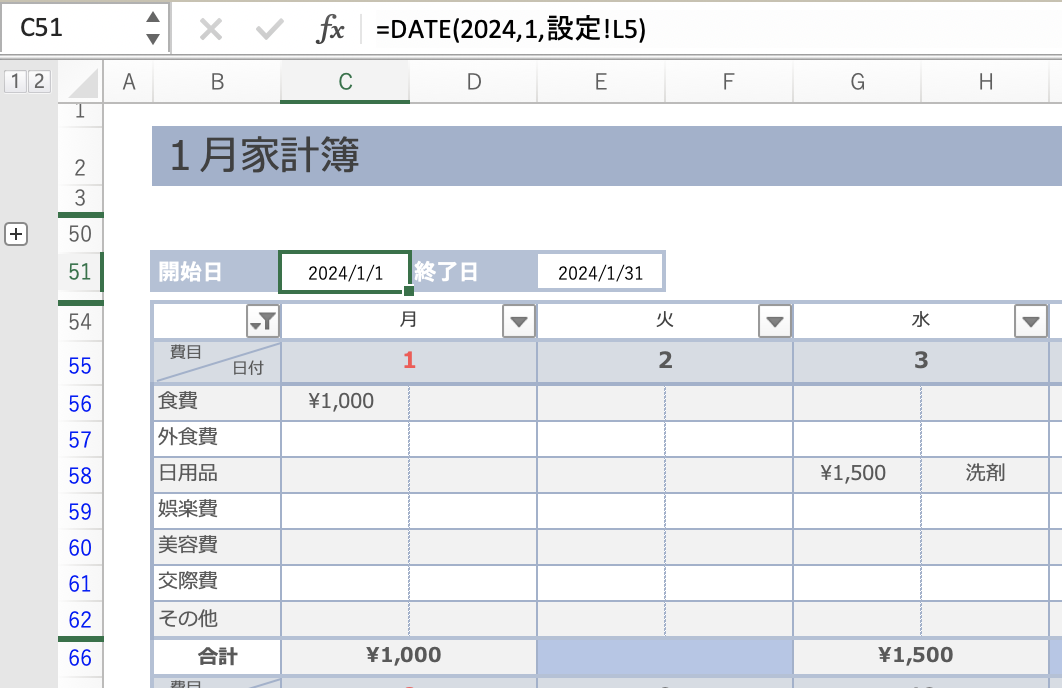This screenshot has height=688, width=1062.
Task: Open the active filter button in column B
Action: pos(262,321)
